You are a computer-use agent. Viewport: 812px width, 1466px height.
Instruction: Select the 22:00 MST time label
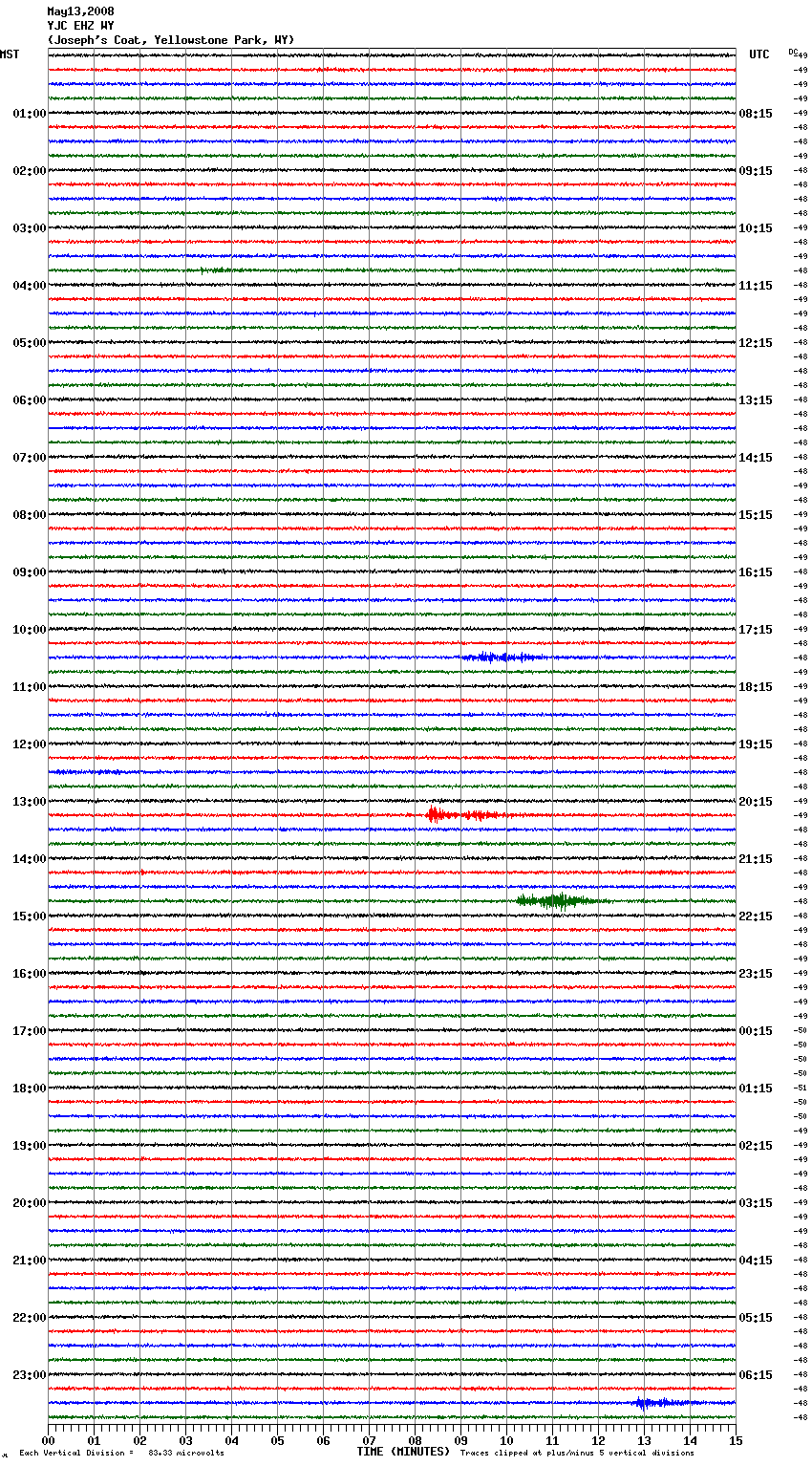tap(30, 1318)
